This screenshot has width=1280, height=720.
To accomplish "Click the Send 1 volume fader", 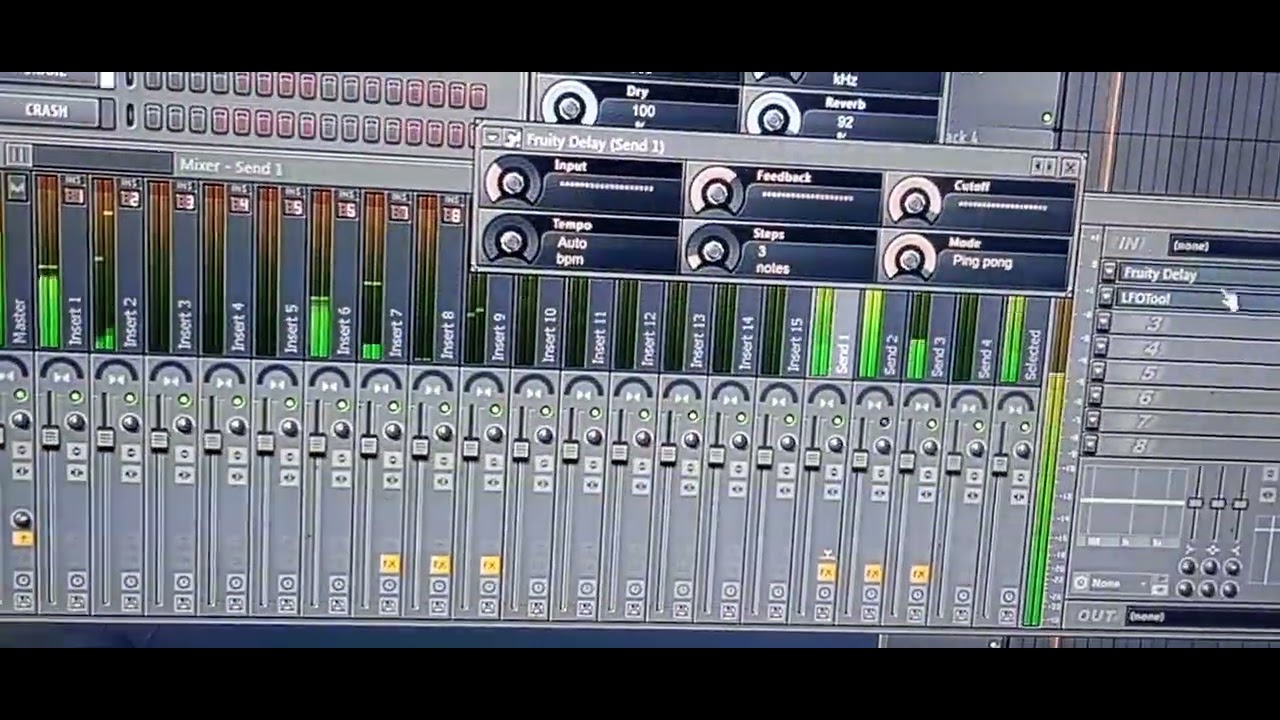I will [811, 458].
